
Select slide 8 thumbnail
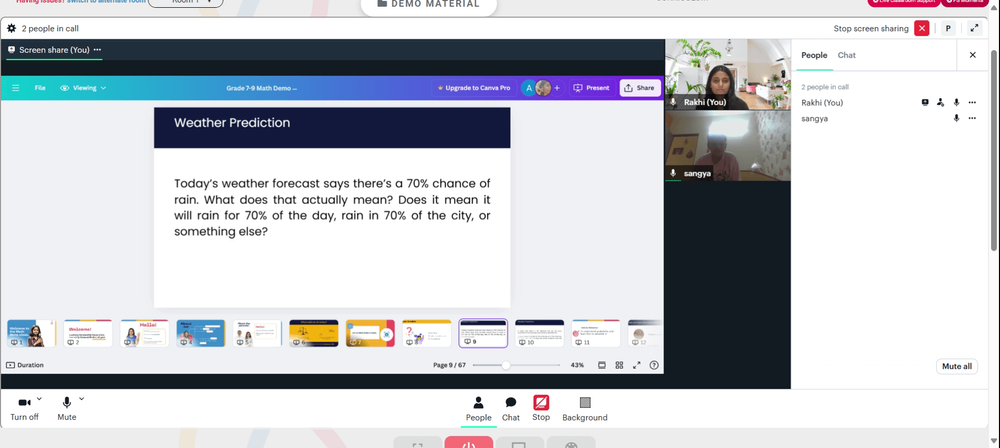click(427, 333)
